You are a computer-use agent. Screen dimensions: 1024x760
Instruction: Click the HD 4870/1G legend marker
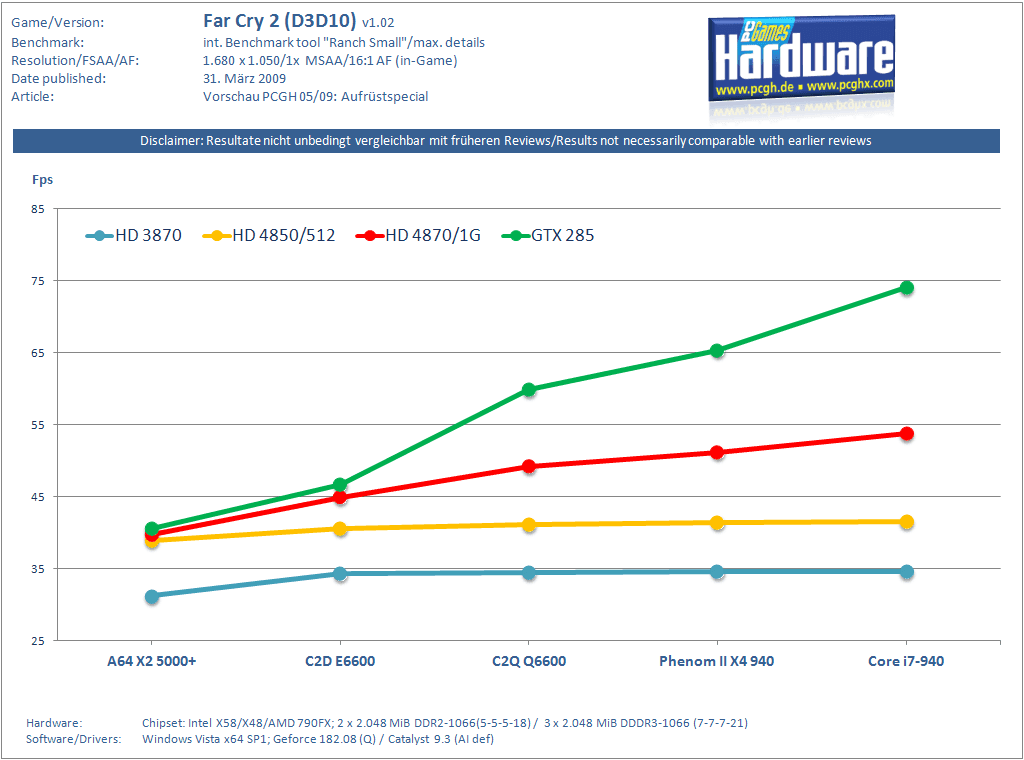pos(370,236)
